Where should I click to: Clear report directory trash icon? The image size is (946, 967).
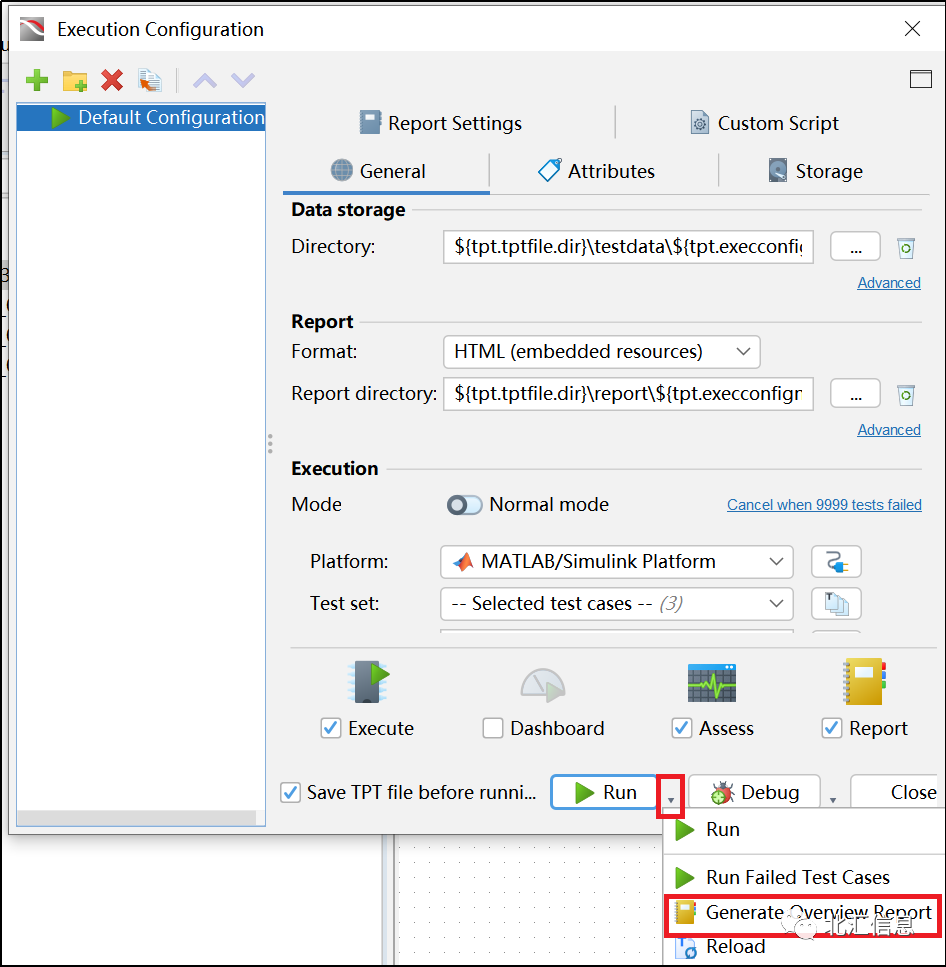click(x=905, y=395)
